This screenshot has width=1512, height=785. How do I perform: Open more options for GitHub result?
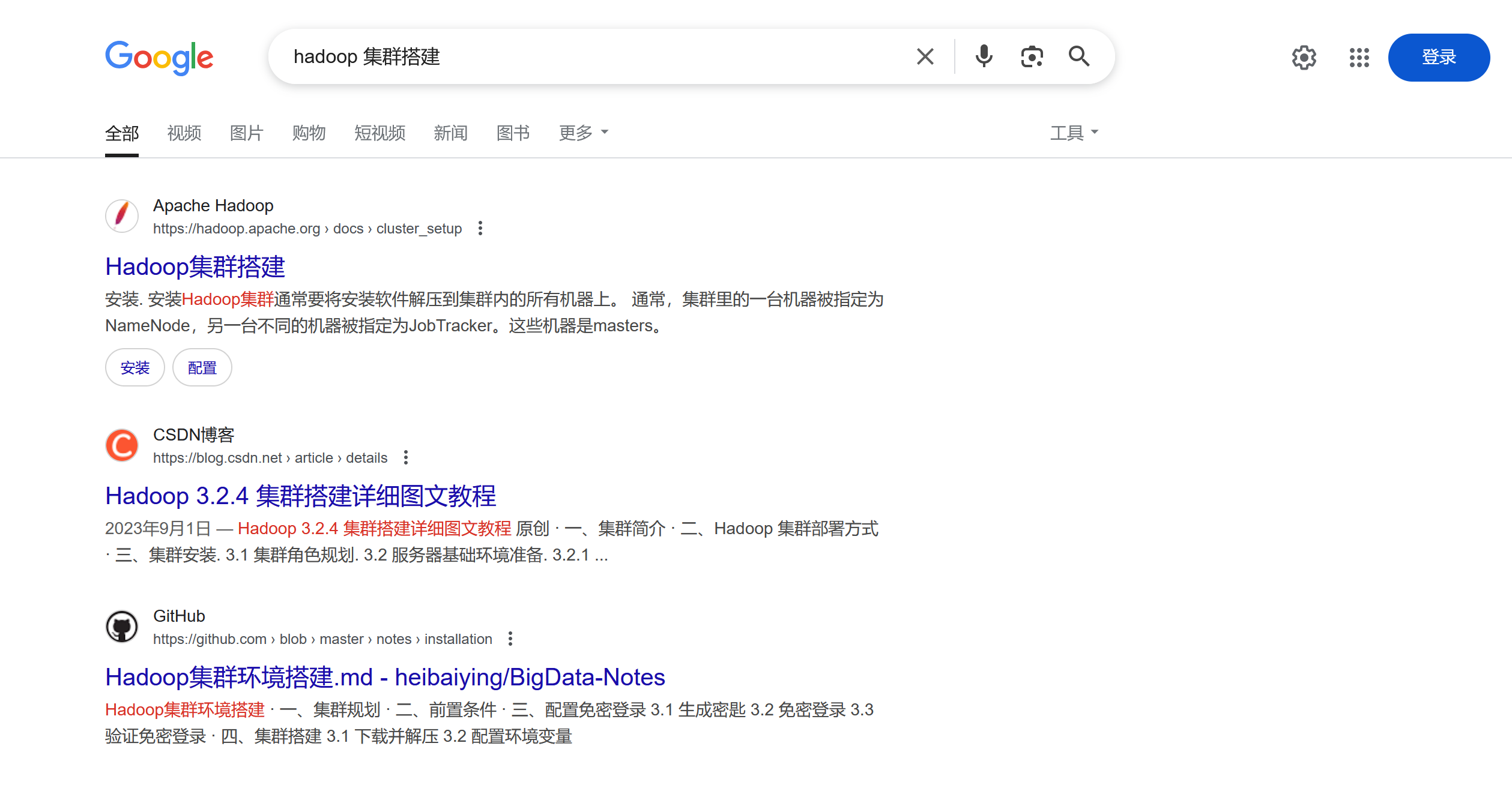[x=510, y=639]
